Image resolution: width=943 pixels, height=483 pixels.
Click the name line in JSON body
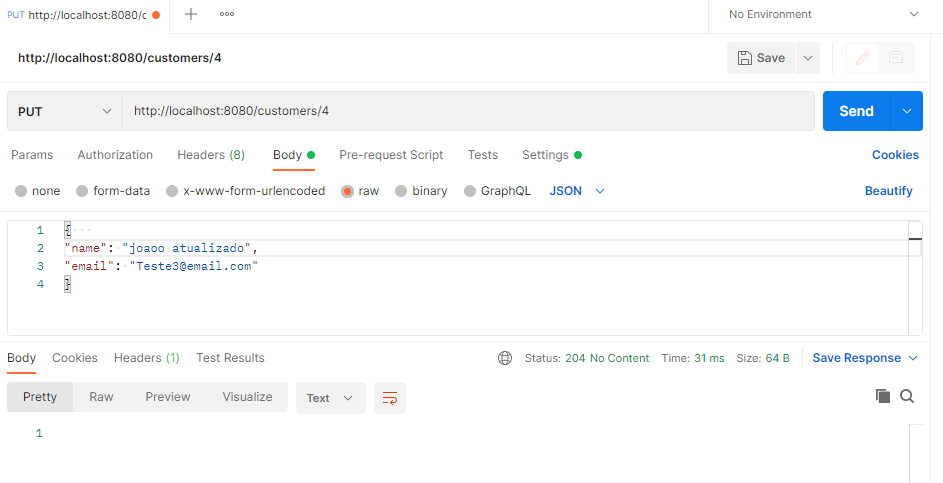(161, 248)
